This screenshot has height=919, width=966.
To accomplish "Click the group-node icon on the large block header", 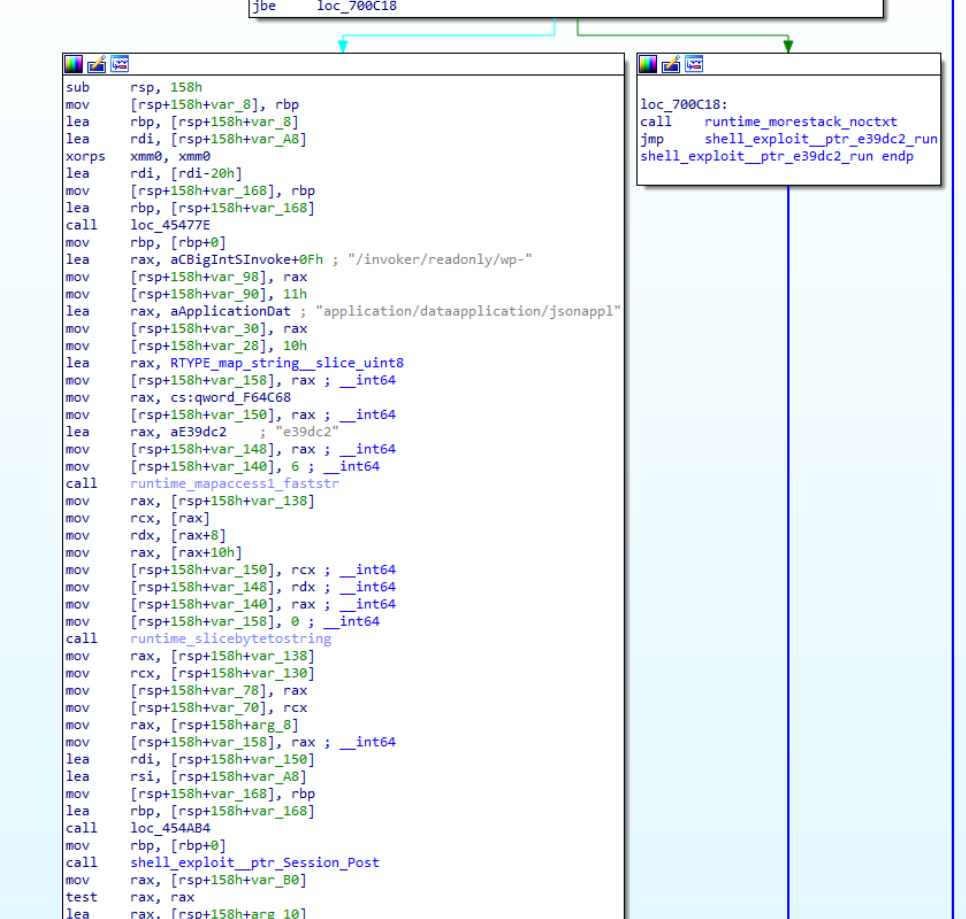I will (x=119, y=63).
